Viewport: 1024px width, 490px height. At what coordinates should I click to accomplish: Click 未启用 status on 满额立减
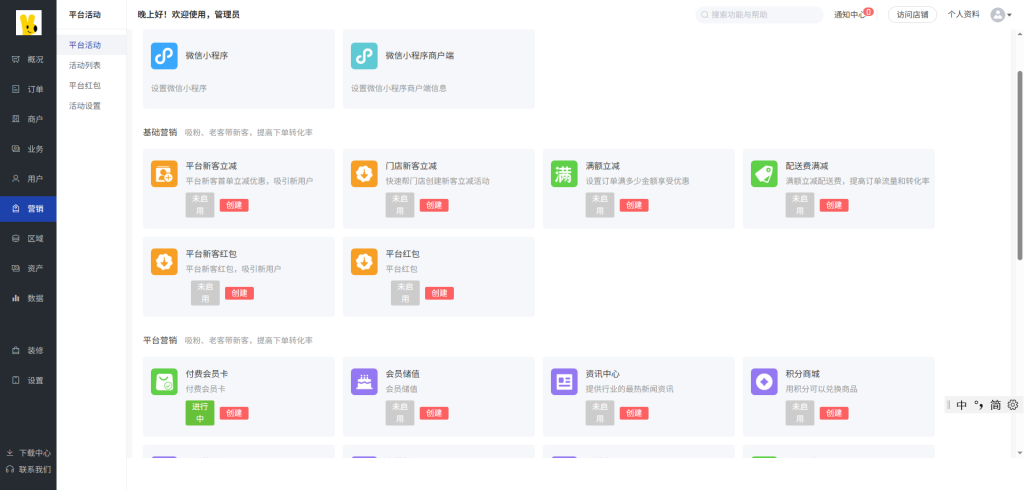point(600,205)
